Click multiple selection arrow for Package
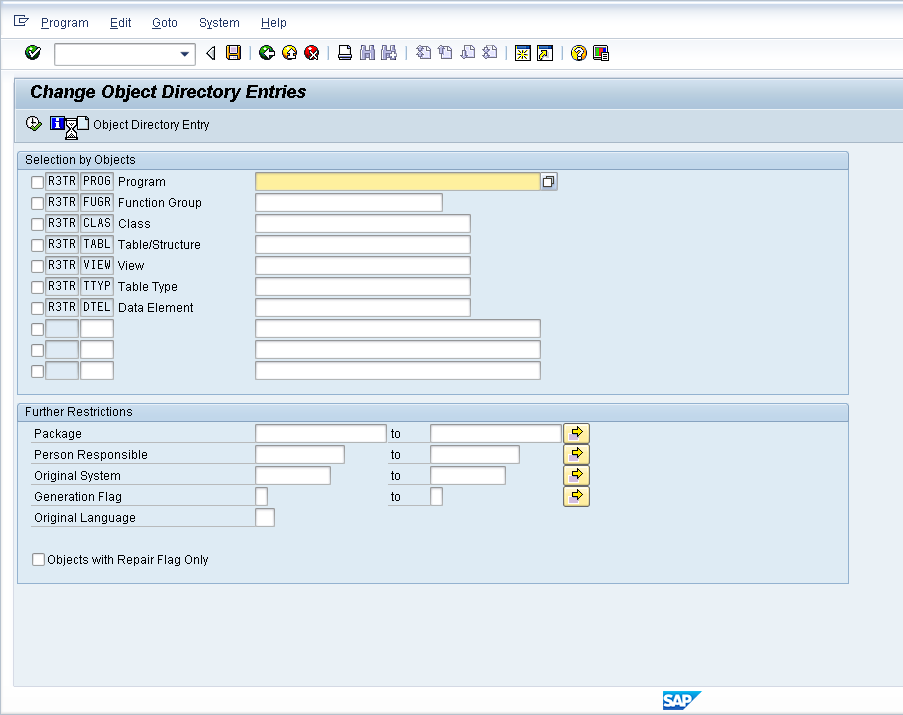 576,433
